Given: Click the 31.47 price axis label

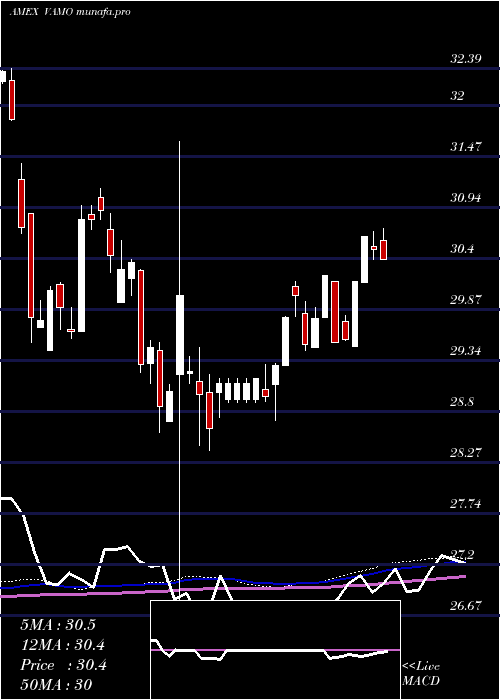Looking at the screenshot, I should tap(466, 146).
